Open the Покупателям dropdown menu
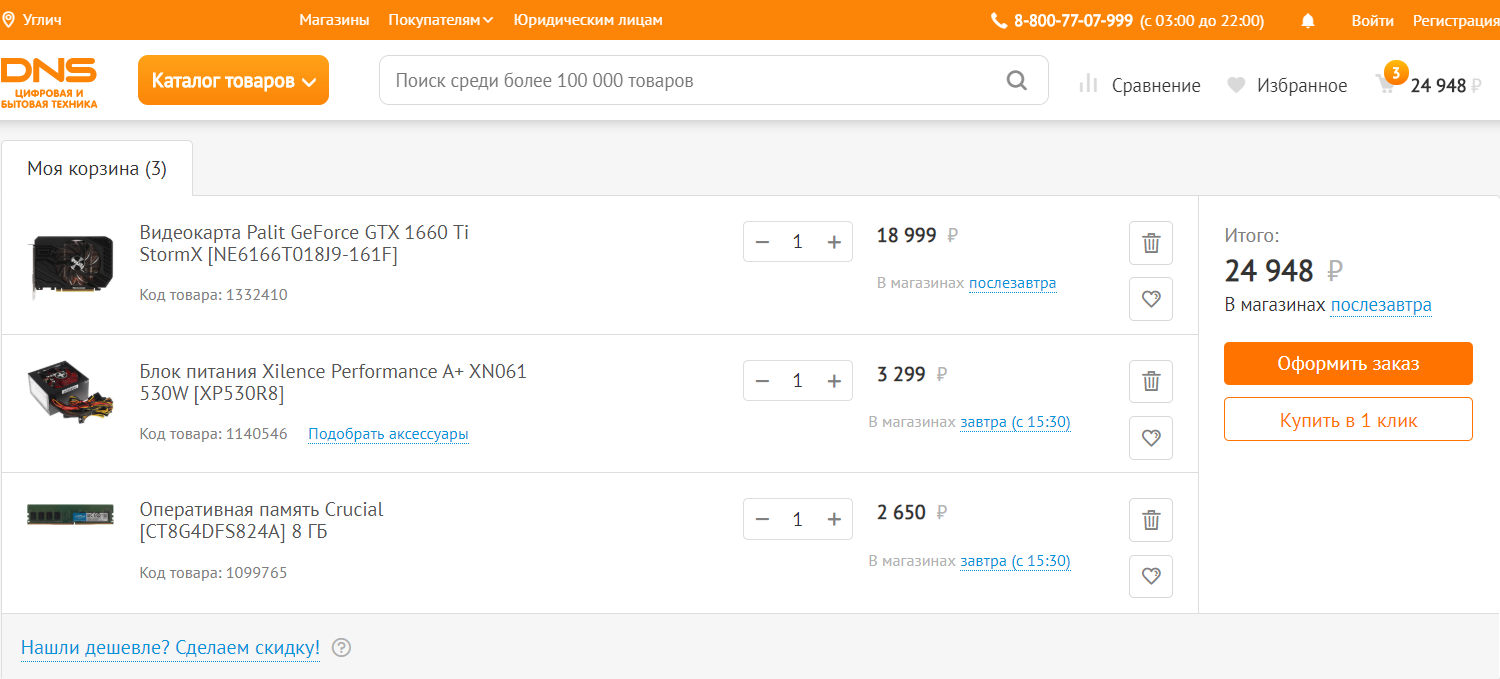 click(x=440, y=20)
